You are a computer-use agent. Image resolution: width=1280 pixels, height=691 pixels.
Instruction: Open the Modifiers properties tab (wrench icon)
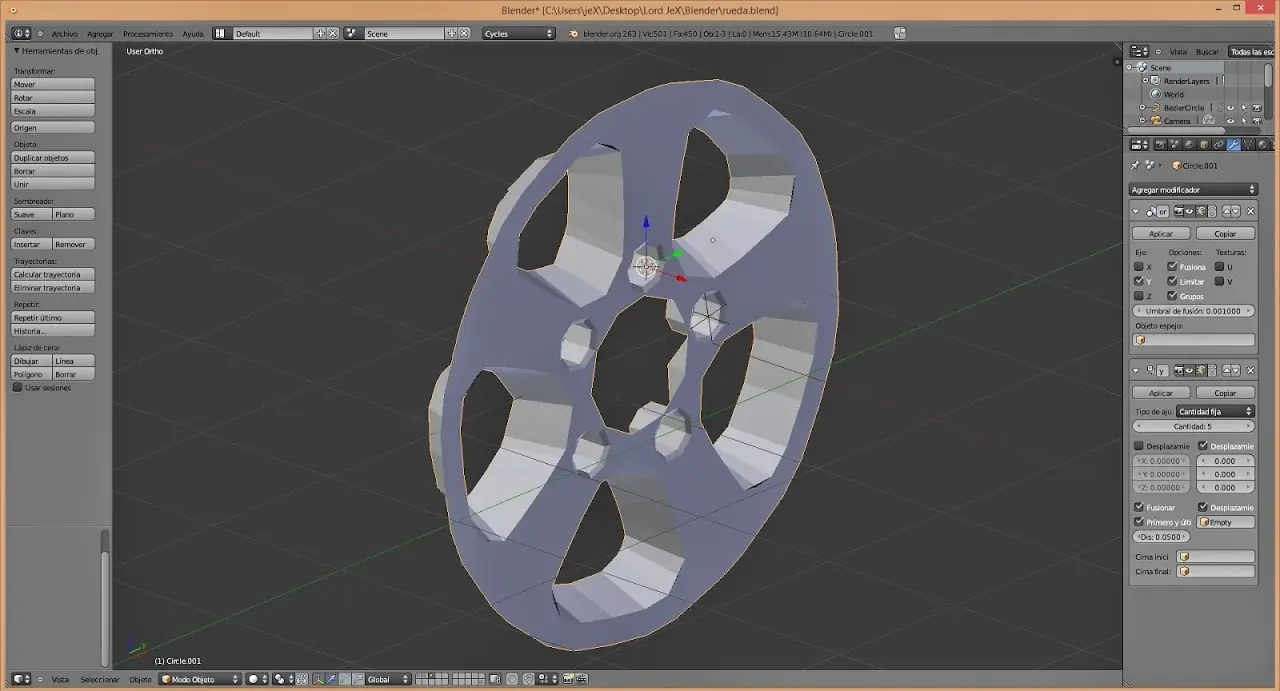pyautogui.click(x=1234, y=145)
